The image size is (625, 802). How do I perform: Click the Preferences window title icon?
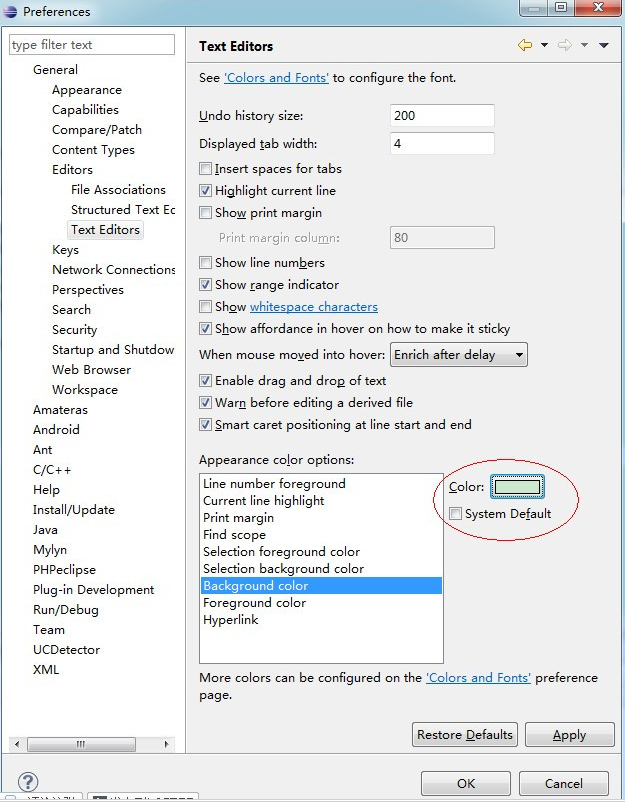click(11, 12)
